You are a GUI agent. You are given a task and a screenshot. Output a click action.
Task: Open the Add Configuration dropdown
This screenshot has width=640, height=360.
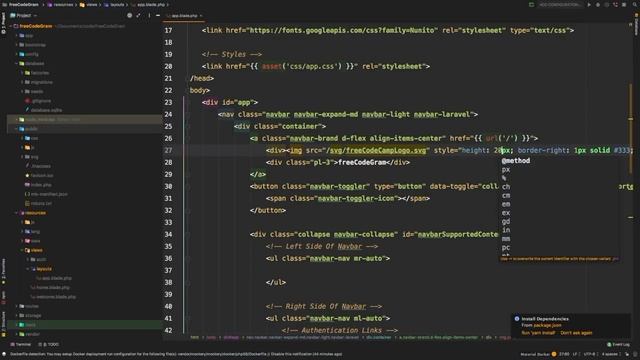click(560, 4)
